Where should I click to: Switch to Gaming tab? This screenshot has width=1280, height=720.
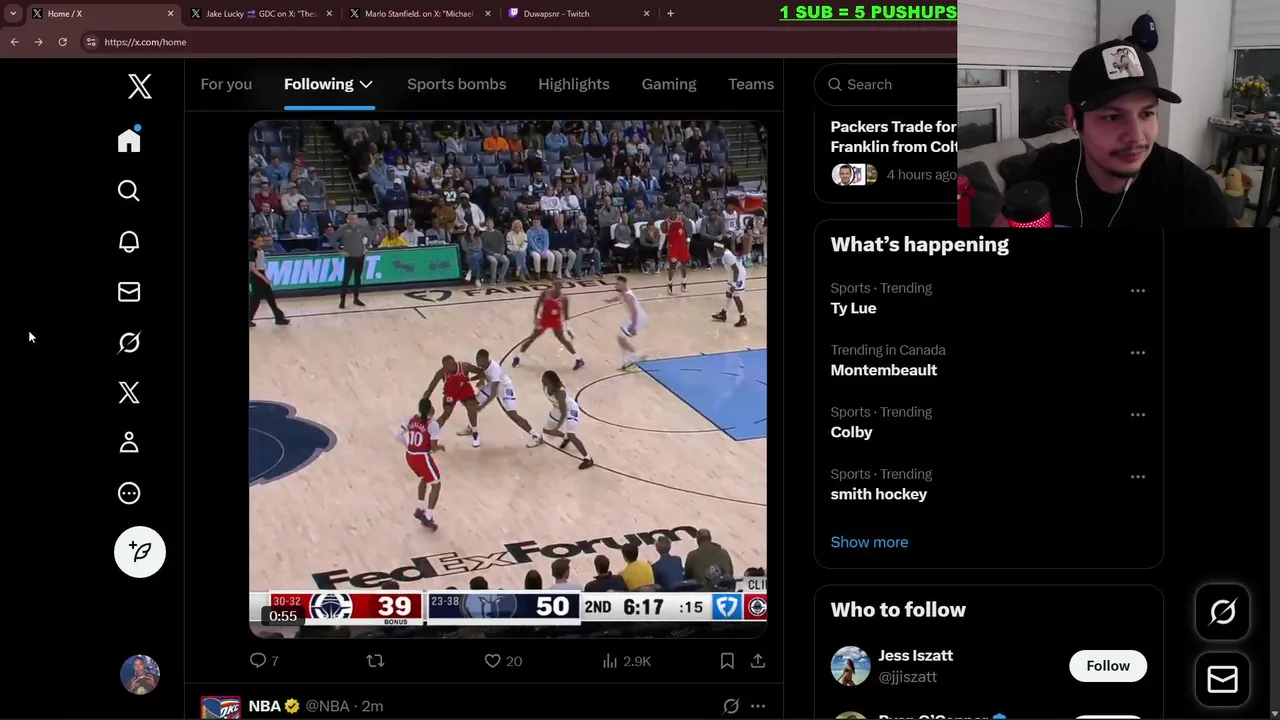[669, 84]
